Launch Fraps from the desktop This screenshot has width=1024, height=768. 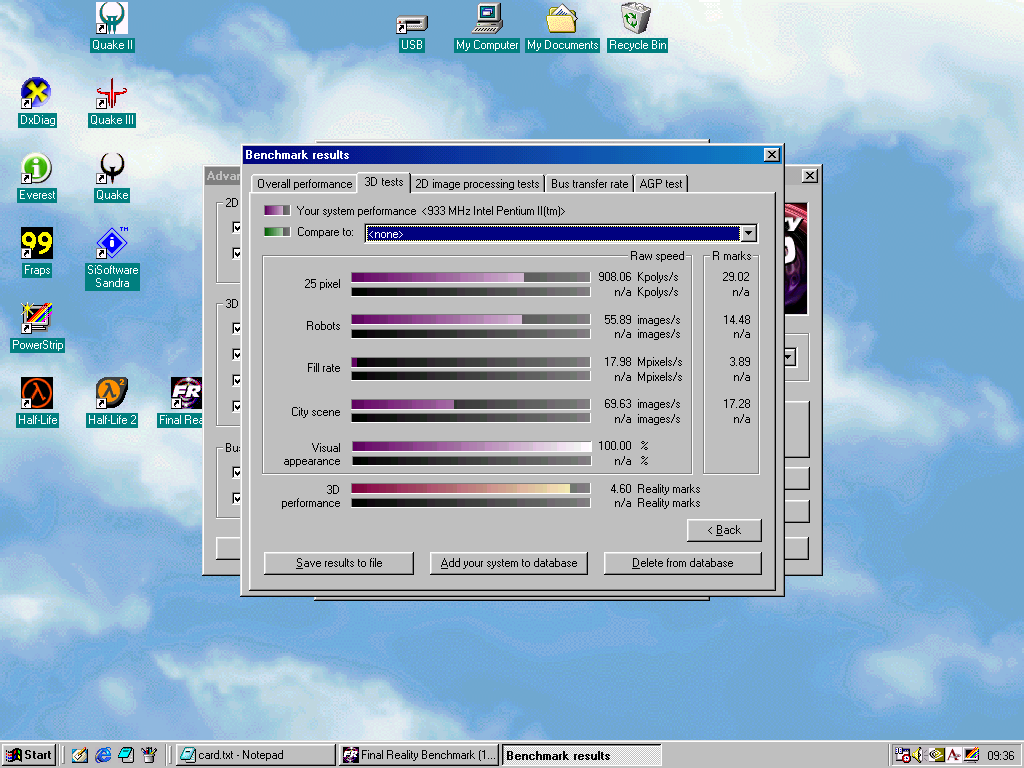[x=37, y=245]
